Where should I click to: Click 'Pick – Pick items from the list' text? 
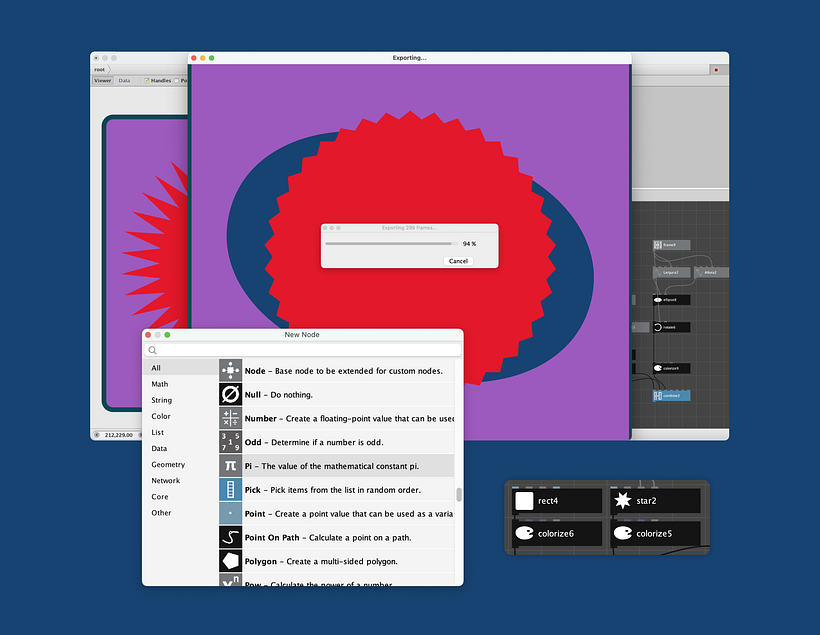[x=333, y=490]
